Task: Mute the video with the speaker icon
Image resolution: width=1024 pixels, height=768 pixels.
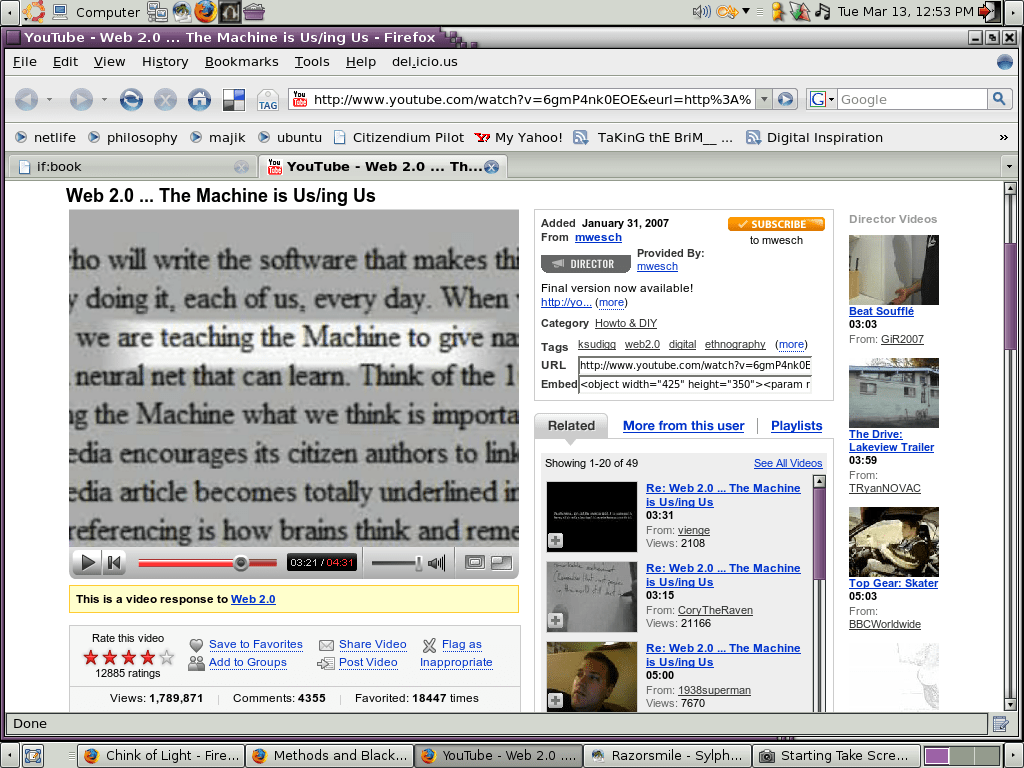Action: 437,563
